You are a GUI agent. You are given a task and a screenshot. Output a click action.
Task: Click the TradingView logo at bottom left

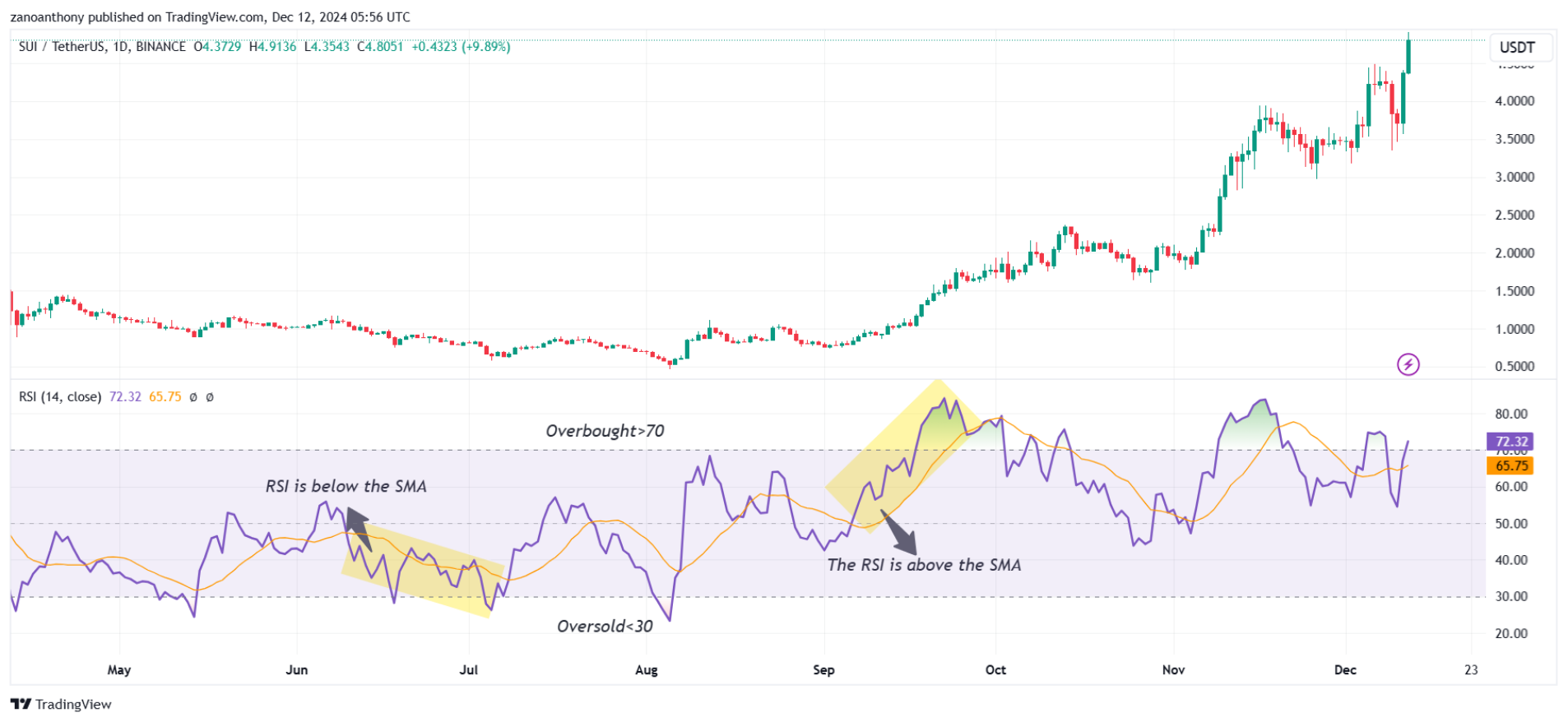(x=61, y=704)
